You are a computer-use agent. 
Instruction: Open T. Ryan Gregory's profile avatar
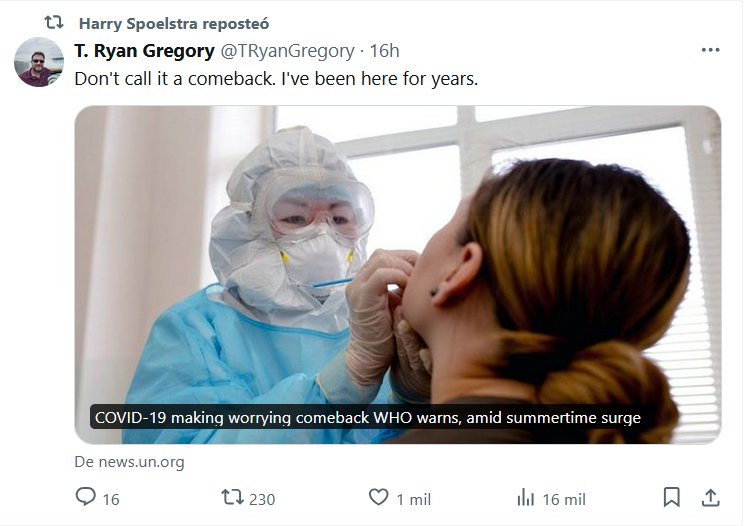(39, 62)
